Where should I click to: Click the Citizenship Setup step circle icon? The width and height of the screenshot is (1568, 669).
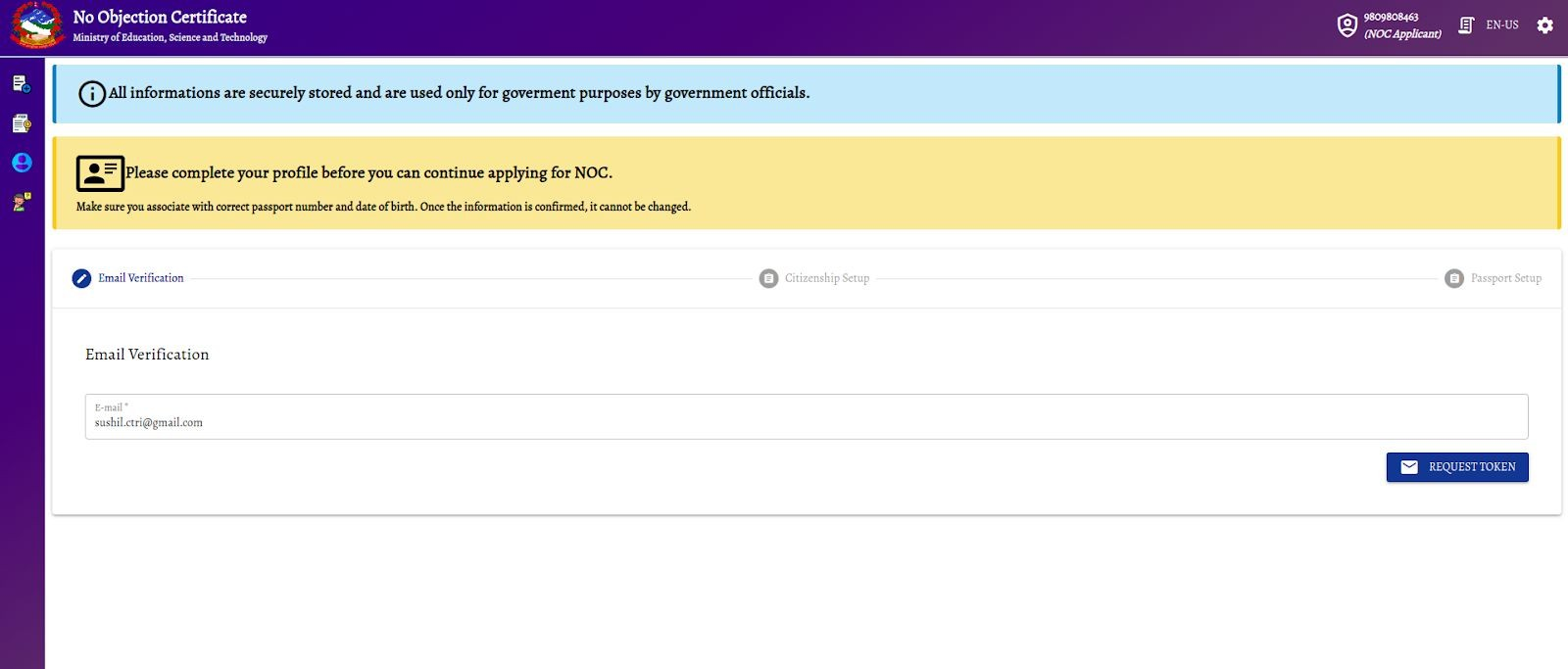[768, 278]
